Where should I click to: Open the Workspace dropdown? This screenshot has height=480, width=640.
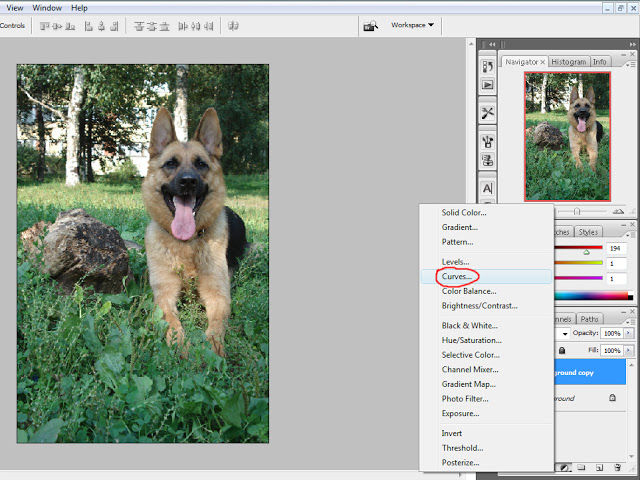(412, 25)
